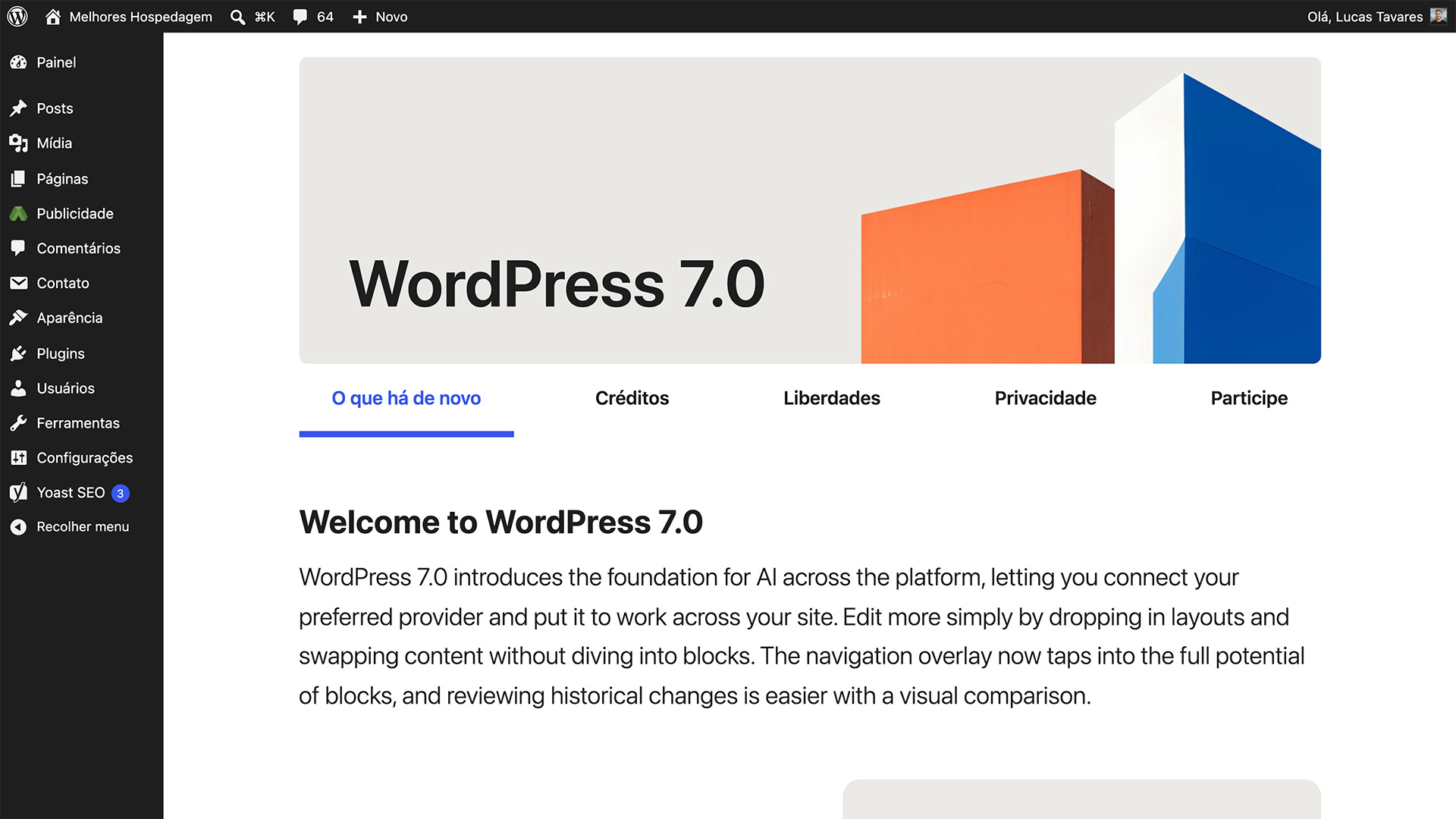The width and height of the screenshot is (1456, 819).
Task: Click the Contato envelope icon
Action: click(x=19, y=283)
